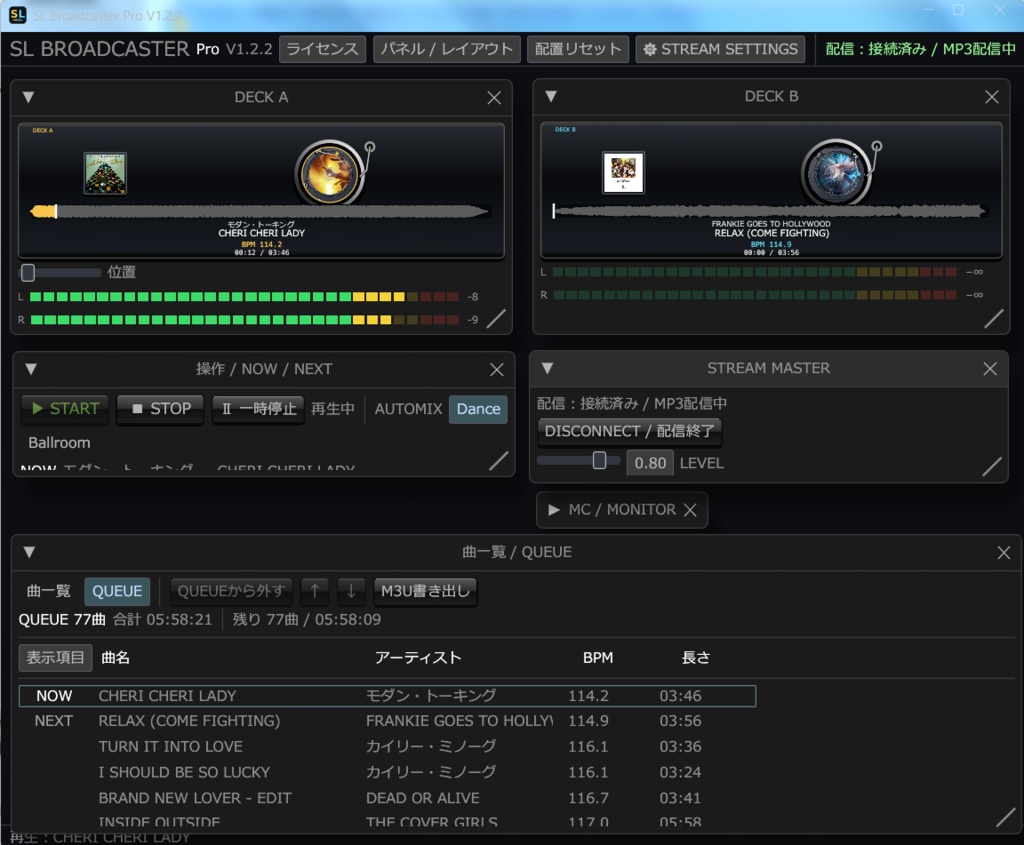
Task: Click the NOW / NEXT panel resize grip
Action: click(498, 461)
